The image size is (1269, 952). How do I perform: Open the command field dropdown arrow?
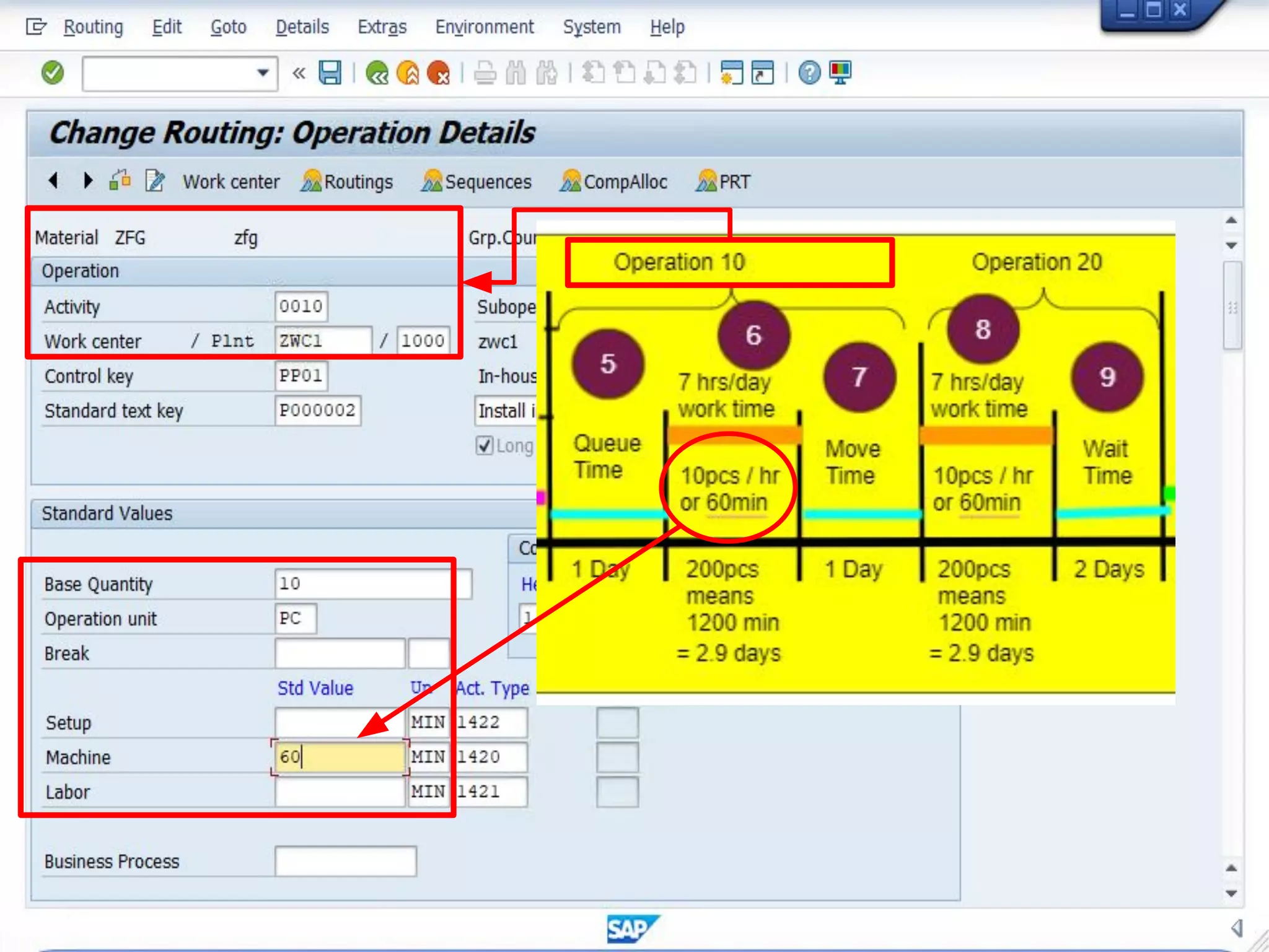[x=263, y=73]
